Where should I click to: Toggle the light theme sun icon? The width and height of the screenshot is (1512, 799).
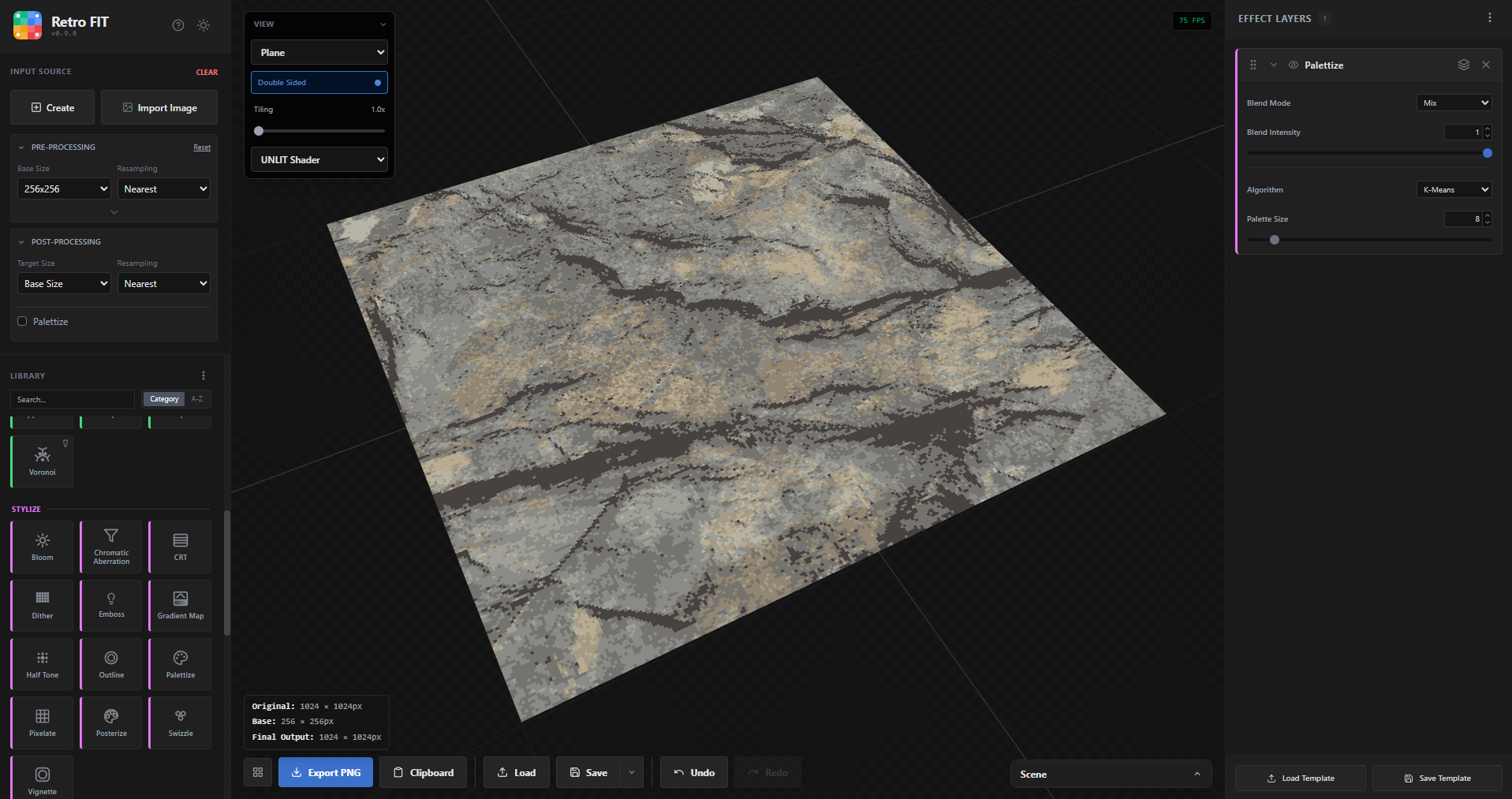tap(203, 25)
